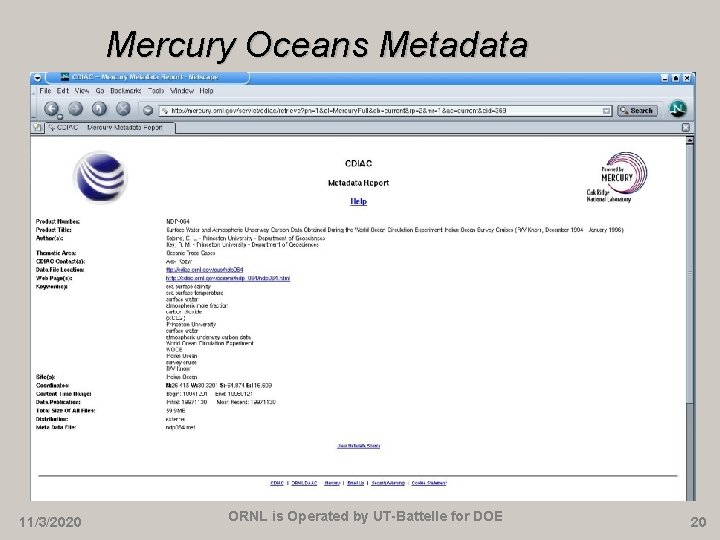
Task: Open the View menu
Action: tap(82, 91)
